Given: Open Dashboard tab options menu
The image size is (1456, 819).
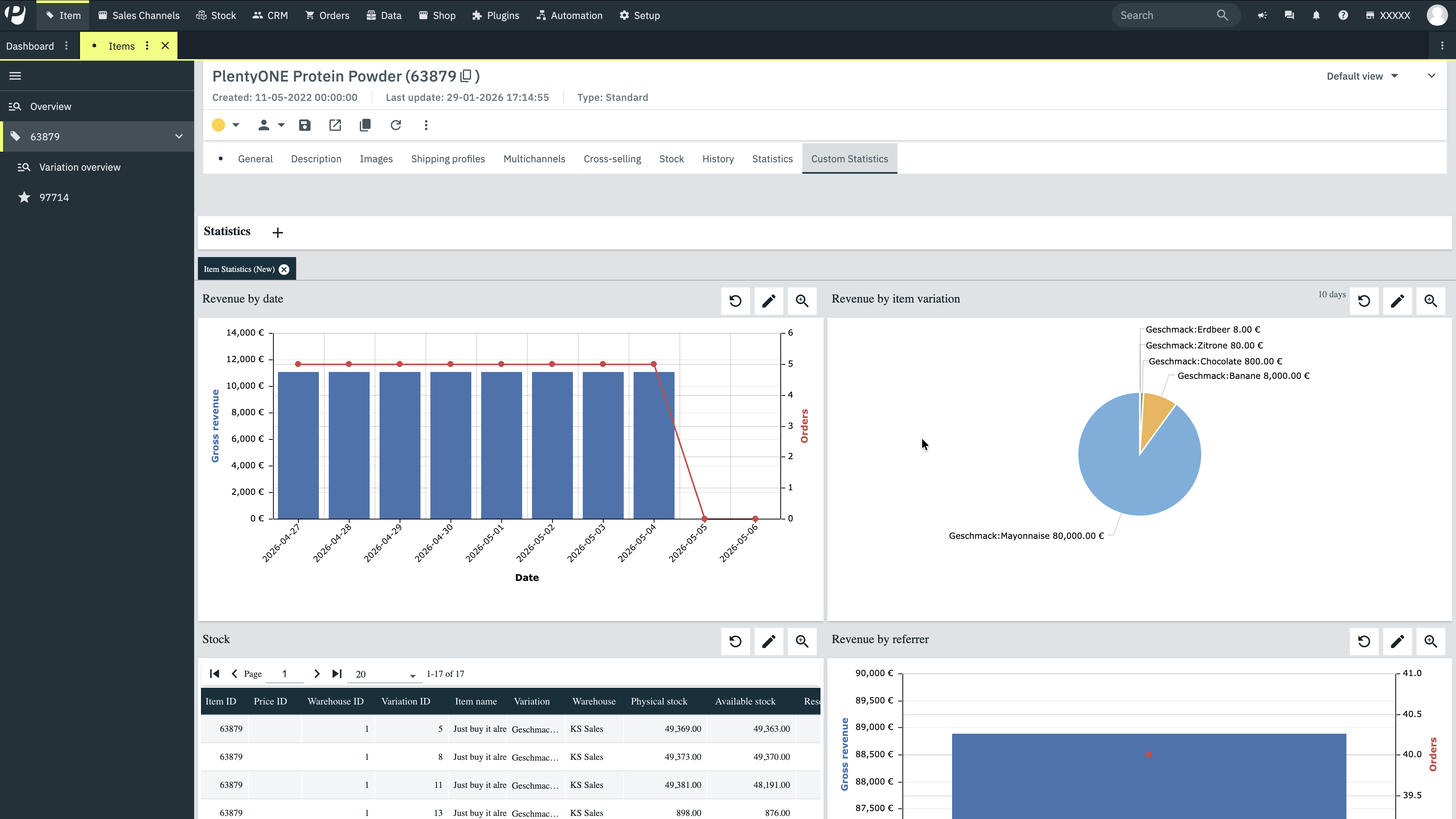Looking at the screenshot, I should pos(66,46).
